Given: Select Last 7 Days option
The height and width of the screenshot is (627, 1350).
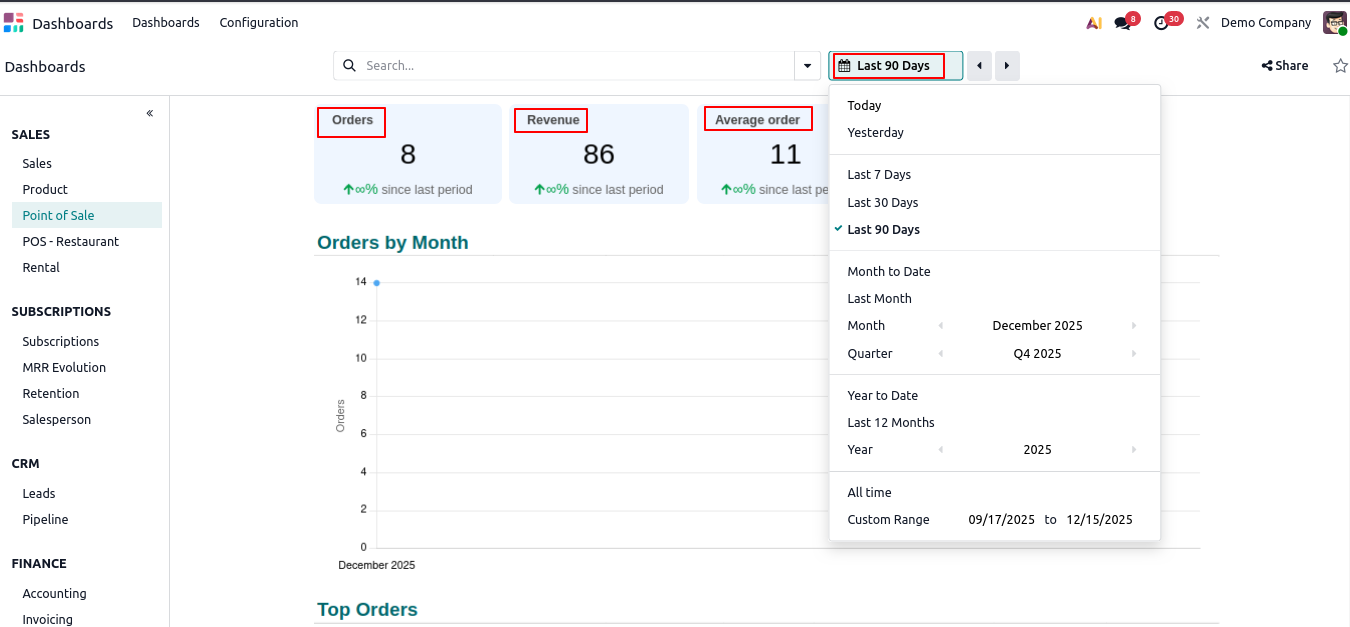Looking at the screenshot, I should click(879, 175).
